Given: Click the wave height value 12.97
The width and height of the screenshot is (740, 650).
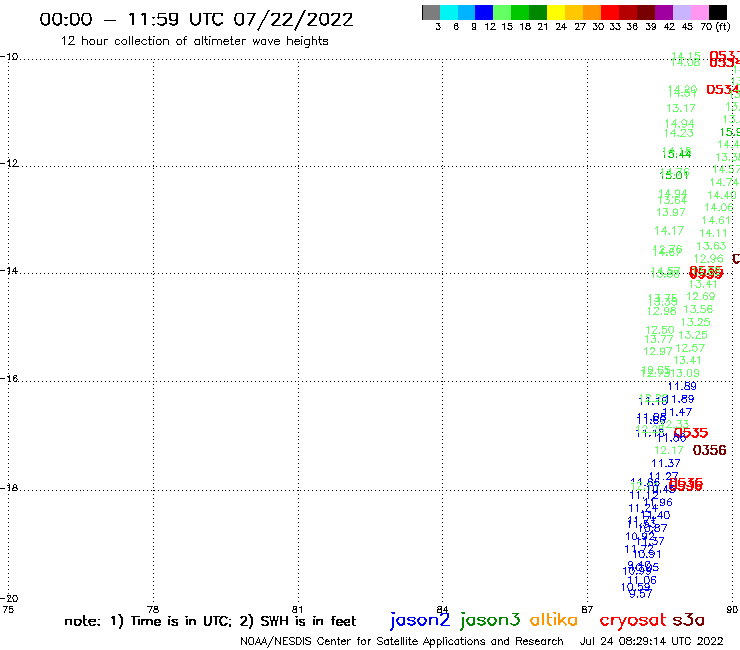Looking at the screenshot, I should [658, 351].
